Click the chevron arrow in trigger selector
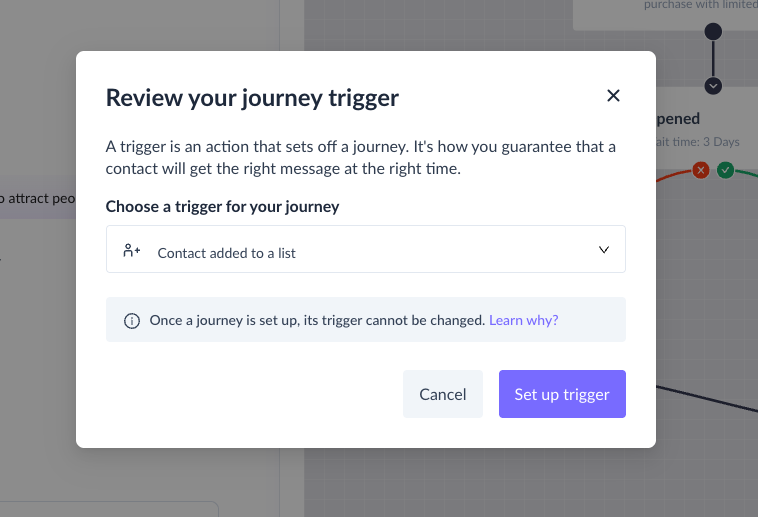This screenshot has width=758, height=517. pyautogui.click(x=604, y=250)
